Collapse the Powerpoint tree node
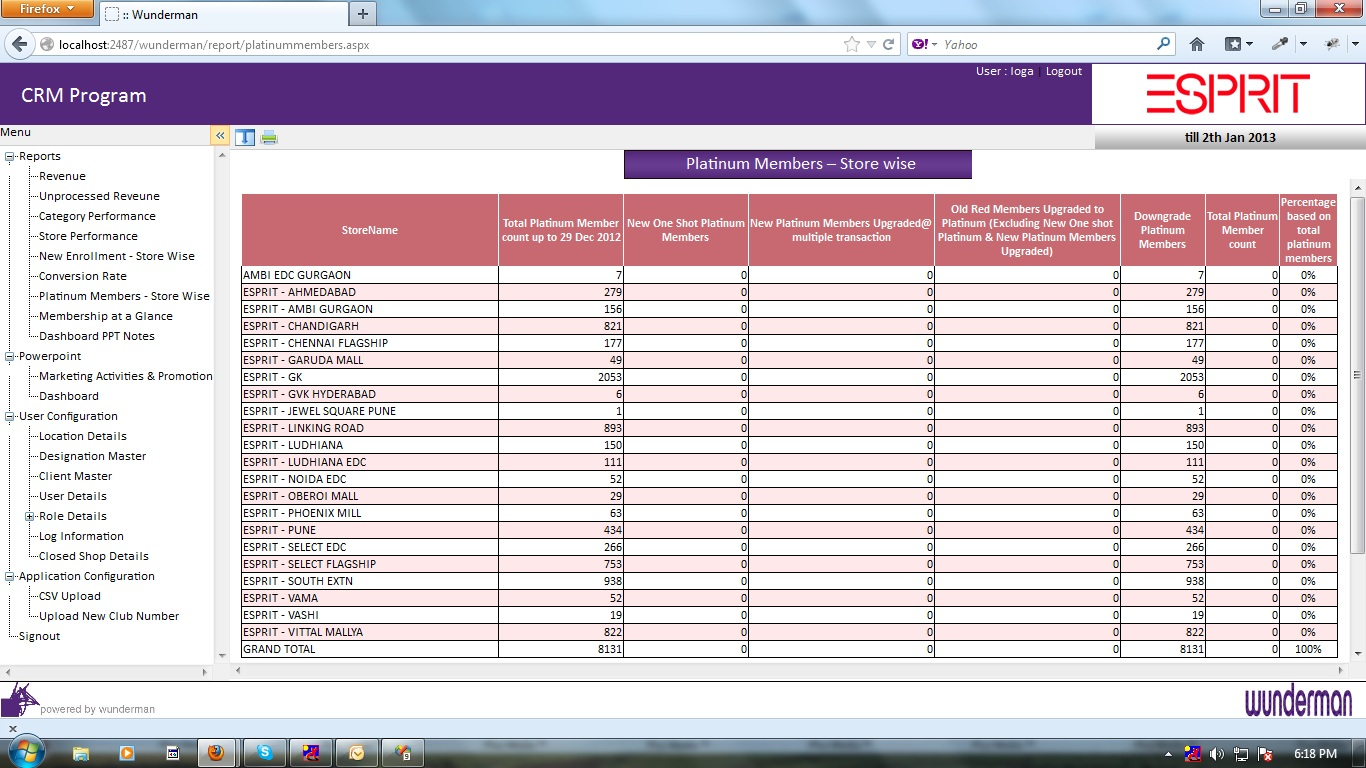Screen dimensions: 1366x768 pos(10,356)
